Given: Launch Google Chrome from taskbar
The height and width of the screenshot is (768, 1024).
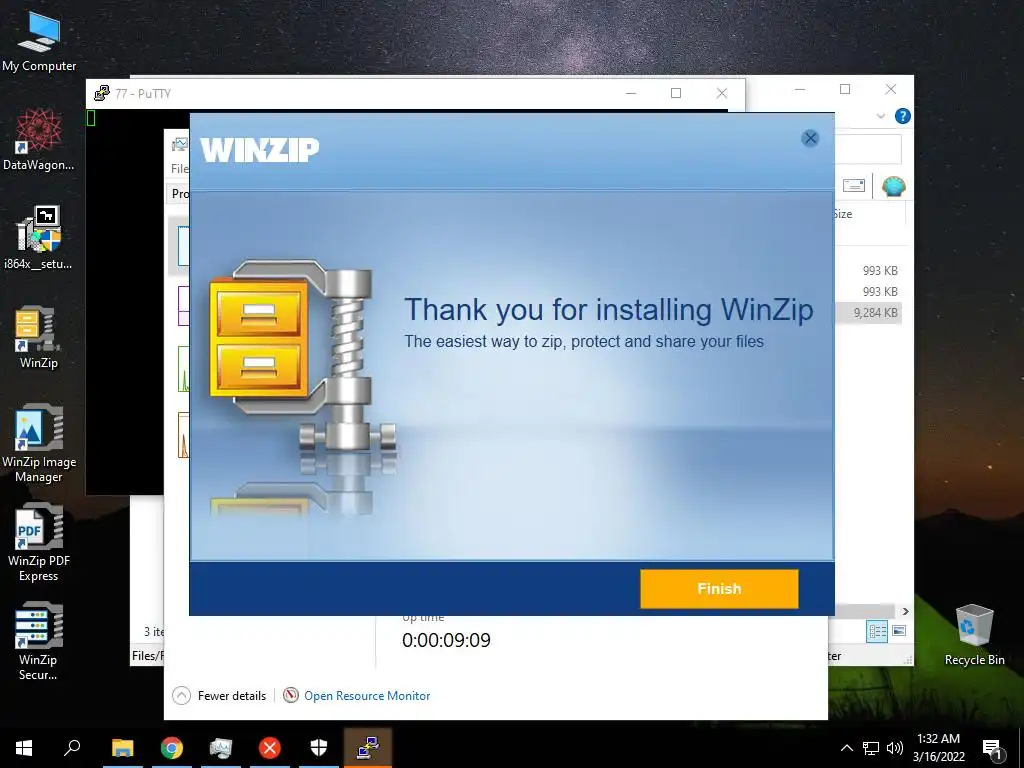Looking at the screenshot, I should click(x=172, y=748).
